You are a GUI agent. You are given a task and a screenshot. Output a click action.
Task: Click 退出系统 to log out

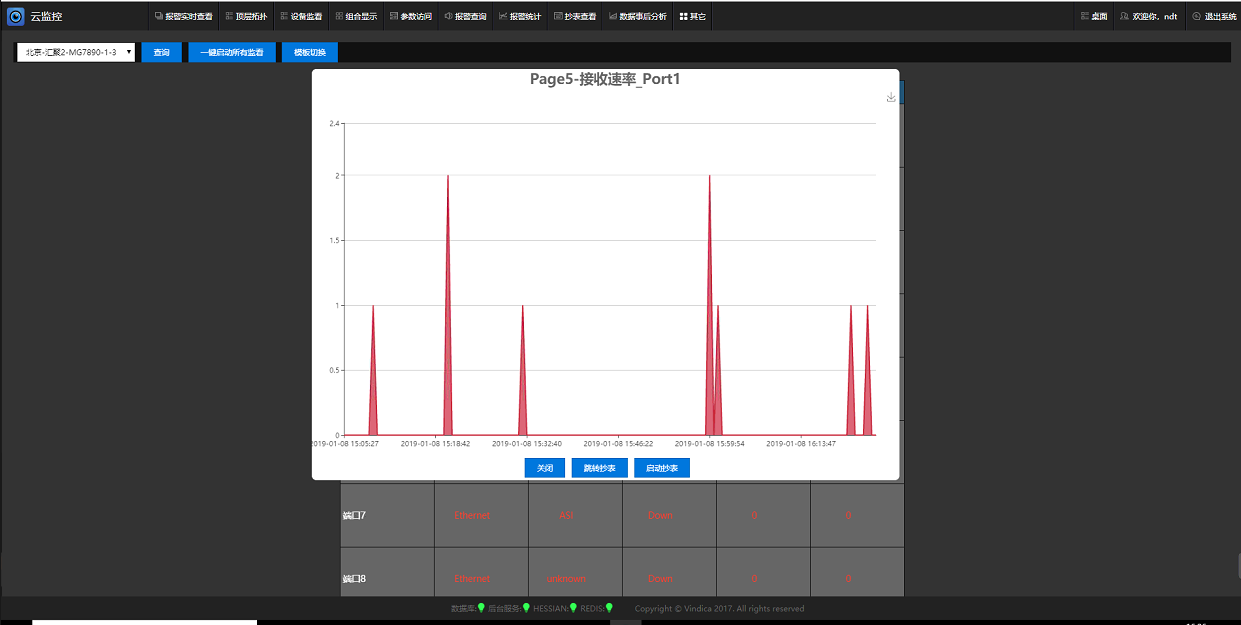point(1213,16)
